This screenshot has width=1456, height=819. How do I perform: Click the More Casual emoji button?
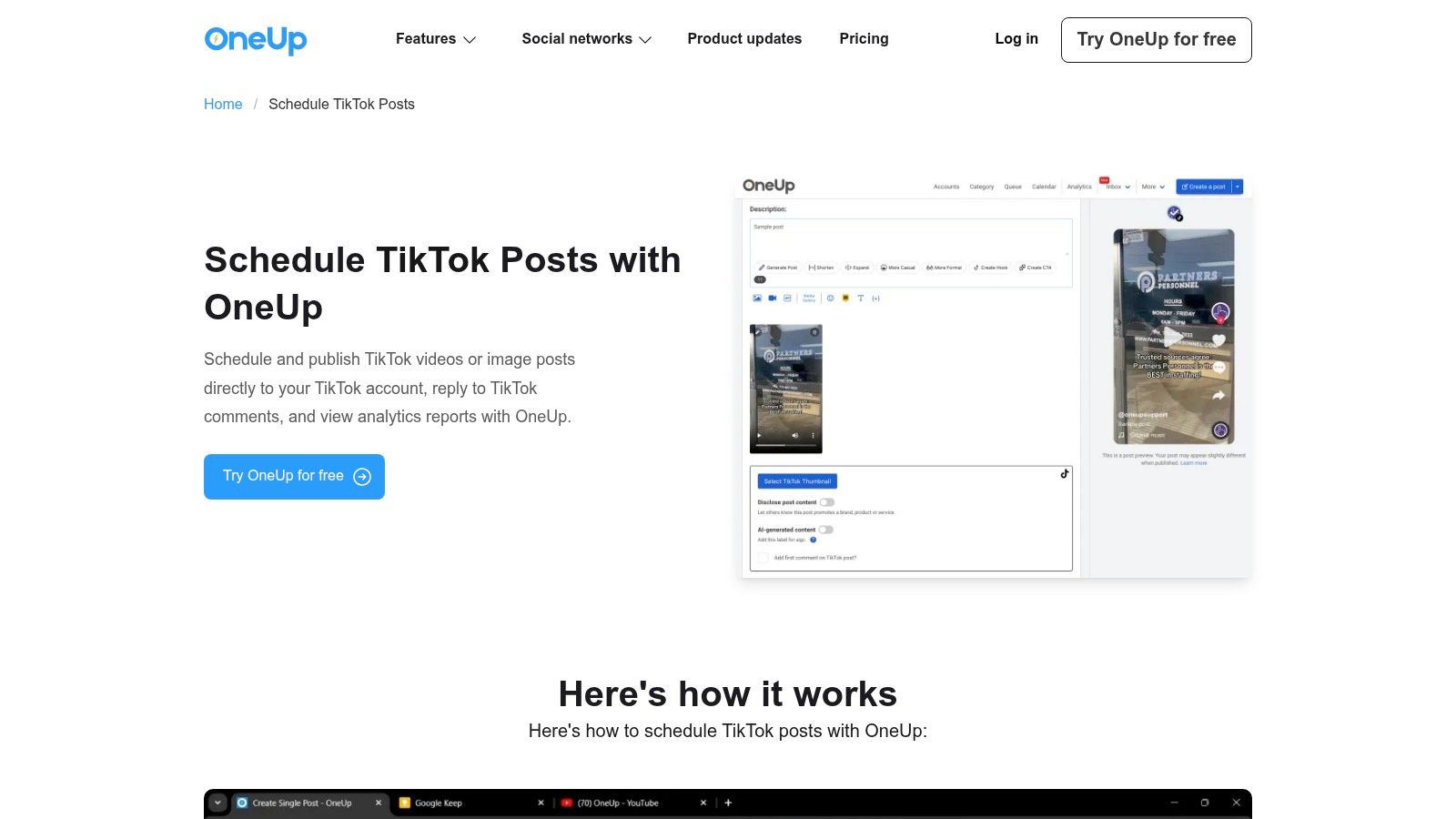click(898, 268)
